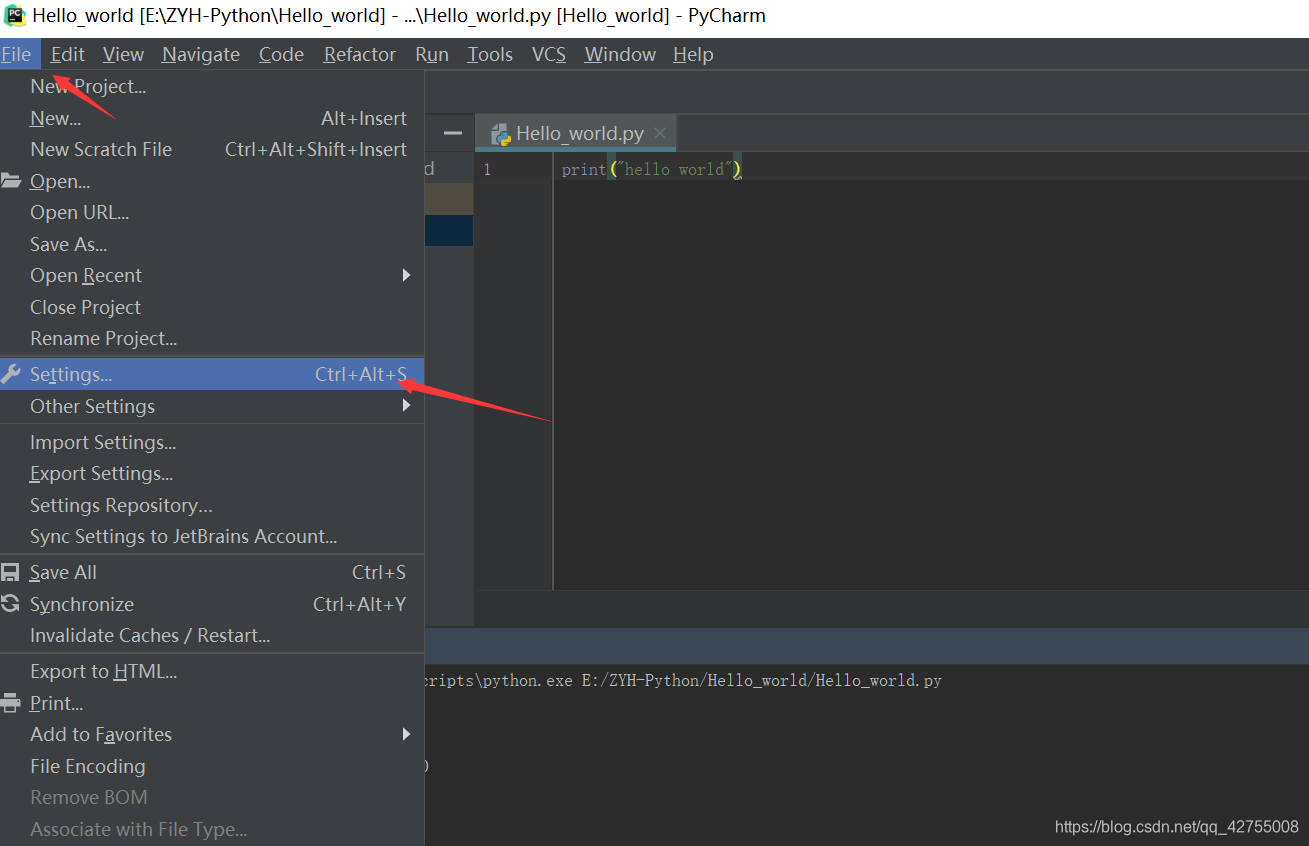Screen dimensions: 1309x846
Task: Open the Refactor menu
Action: (360, 54)
